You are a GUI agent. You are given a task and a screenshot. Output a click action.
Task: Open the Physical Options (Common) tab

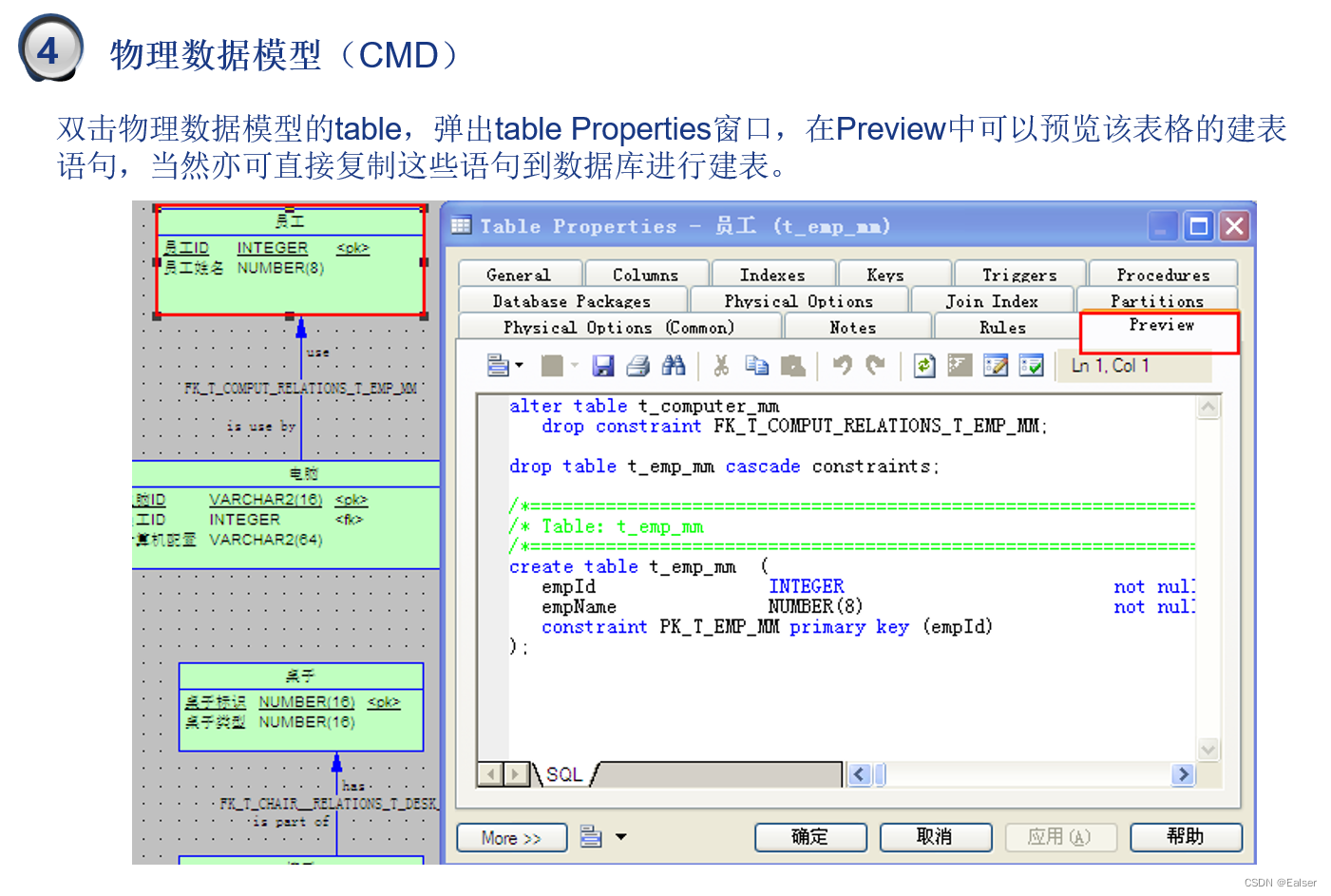click(x=619, y=328)
